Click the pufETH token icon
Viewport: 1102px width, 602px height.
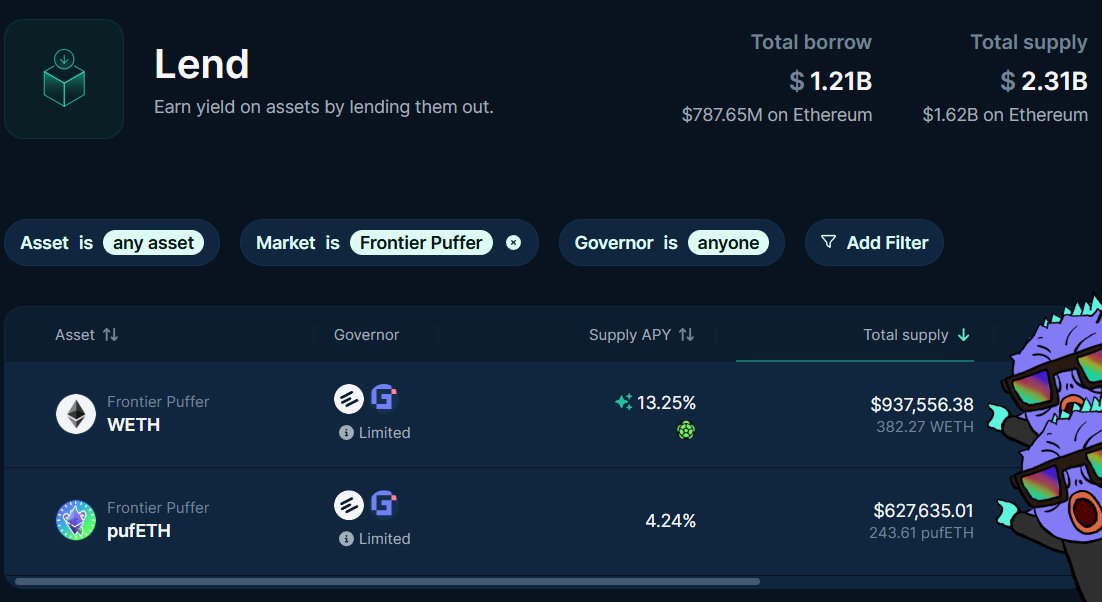[76, 520]
